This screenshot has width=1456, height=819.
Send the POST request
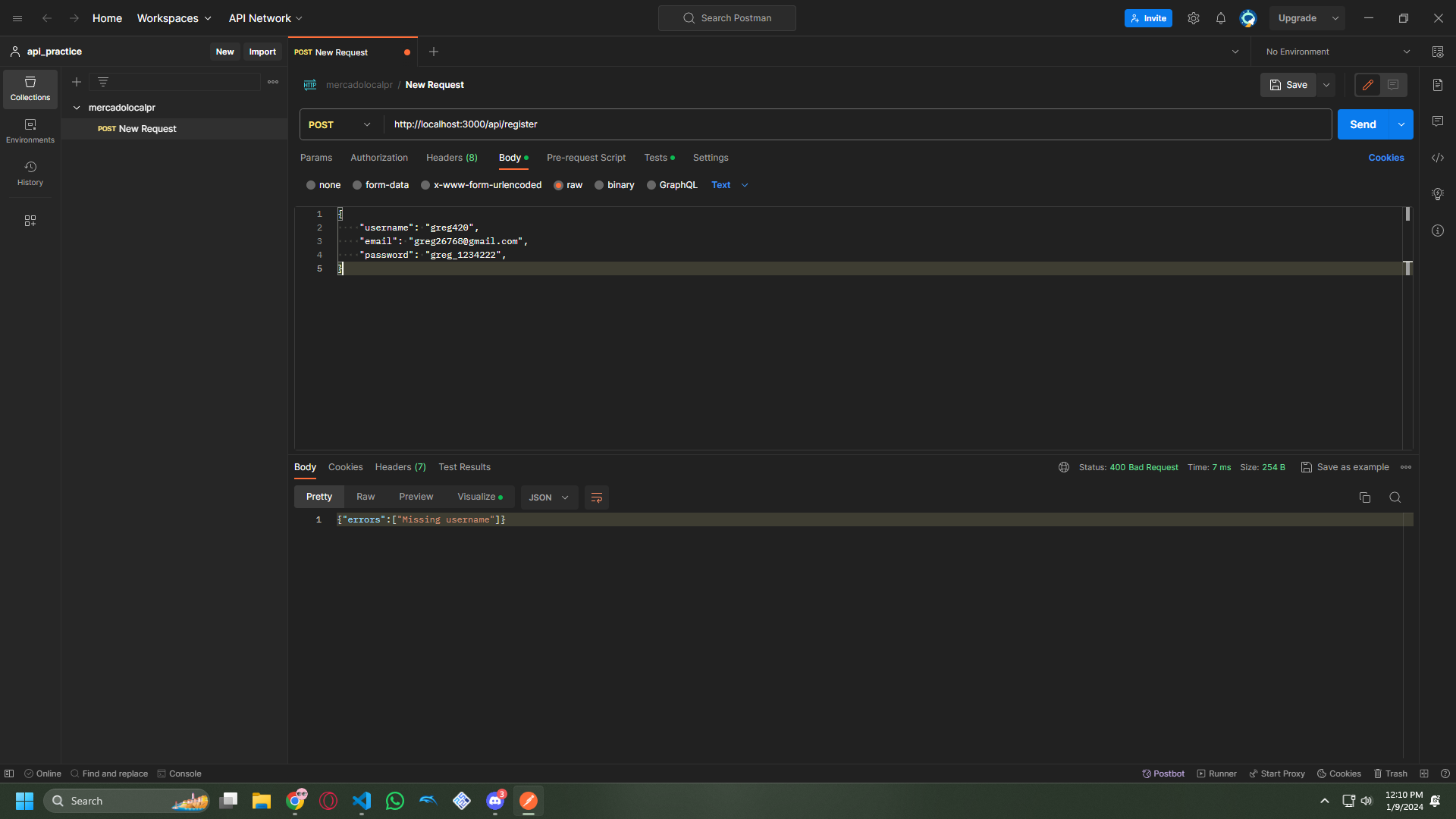[1363, 124]
